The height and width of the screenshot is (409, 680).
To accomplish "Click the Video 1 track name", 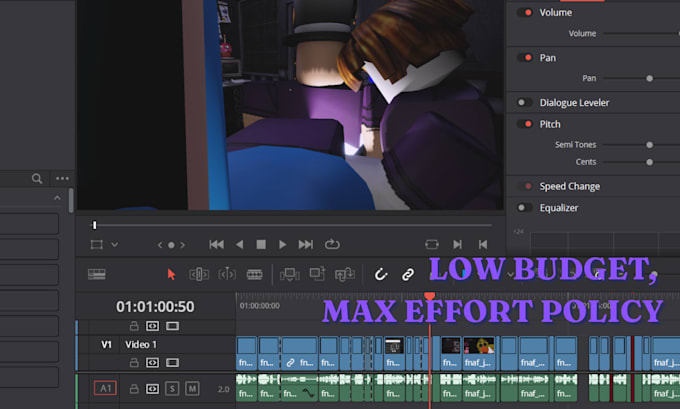I will (x=141, y=344).
